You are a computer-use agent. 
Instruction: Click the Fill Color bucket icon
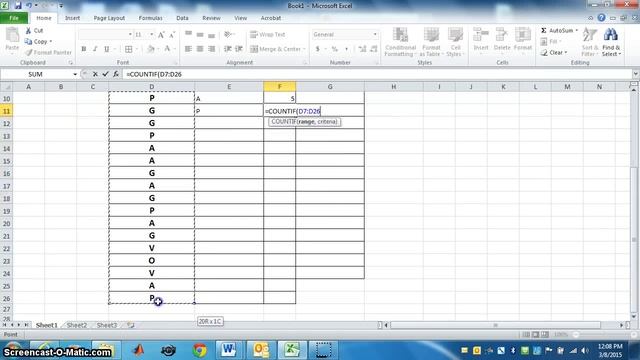click(151, 49)
